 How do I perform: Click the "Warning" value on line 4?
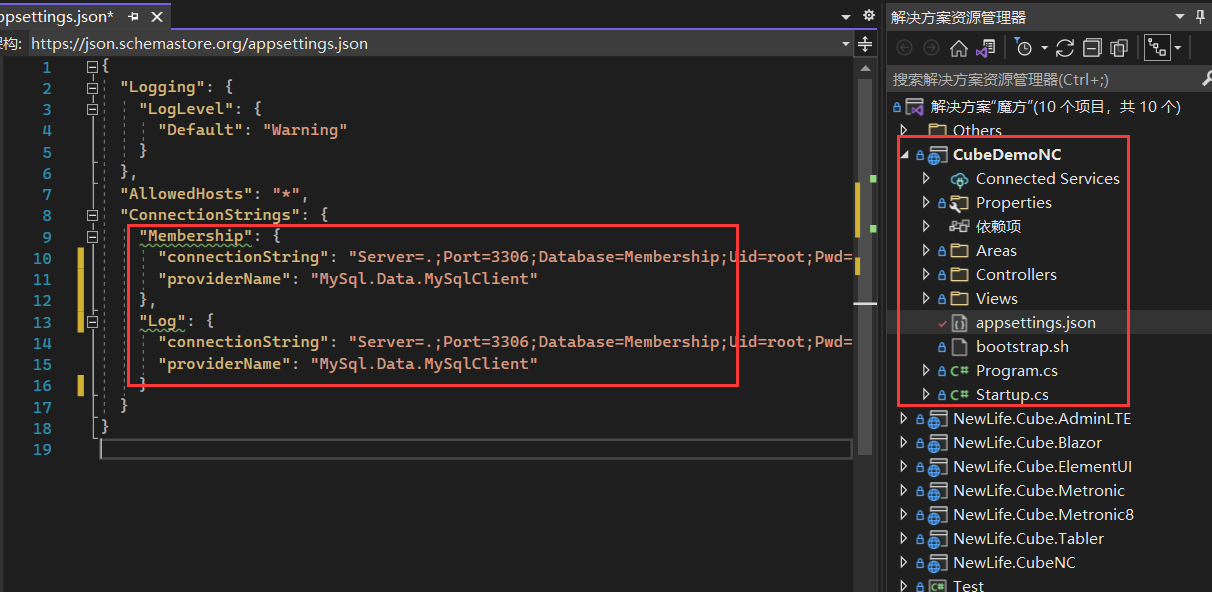pos(305,130)
